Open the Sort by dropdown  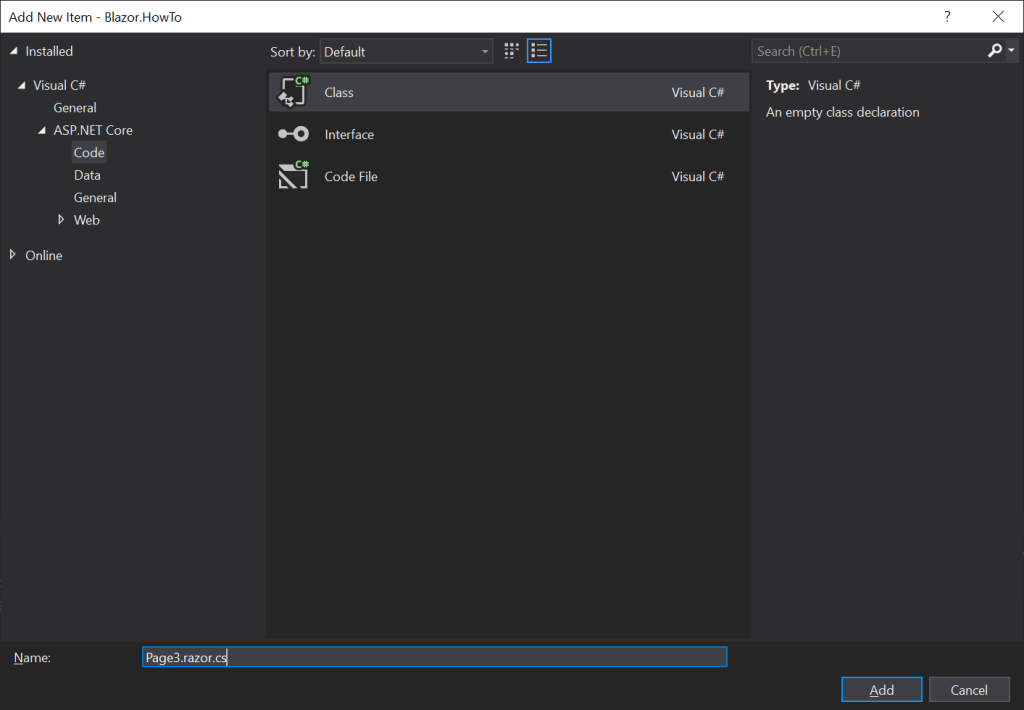click(x=406, y=51)
